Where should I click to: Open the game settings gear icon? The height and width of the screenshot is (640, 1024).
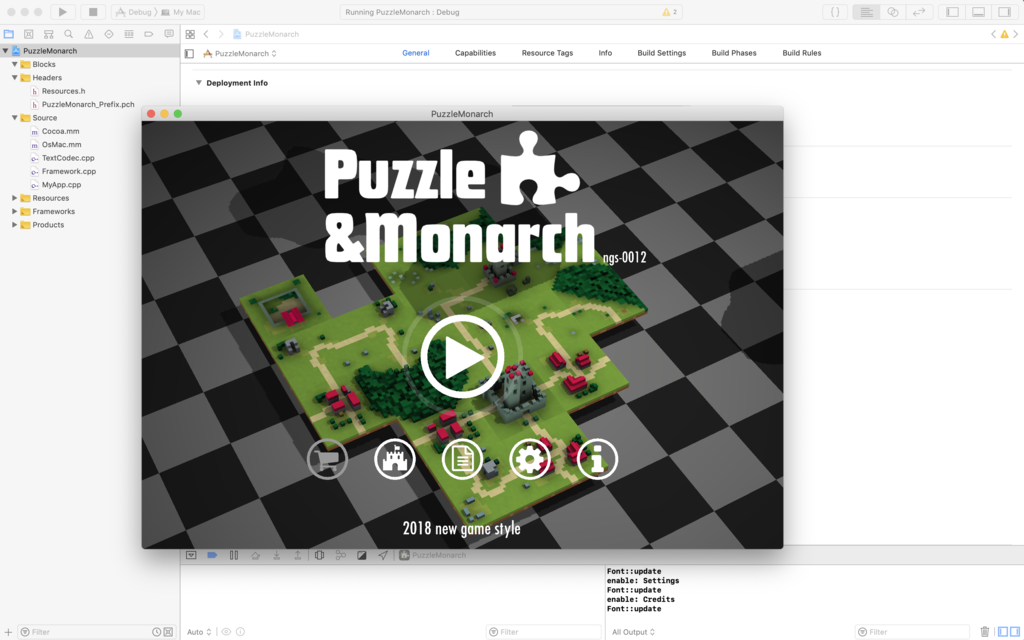[530, 459]
